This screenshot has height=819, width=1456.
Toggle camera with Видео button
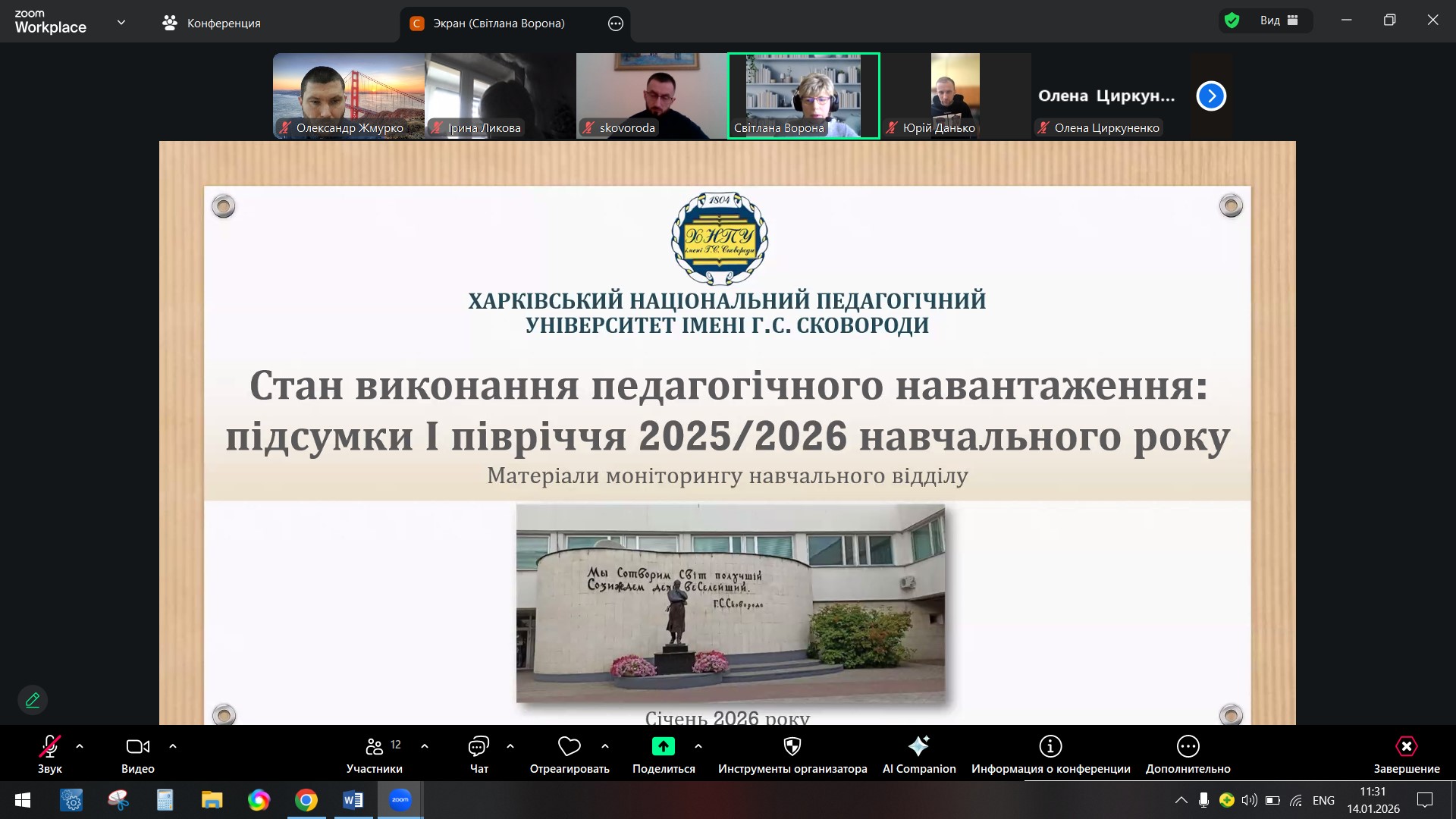coord(137,747)
